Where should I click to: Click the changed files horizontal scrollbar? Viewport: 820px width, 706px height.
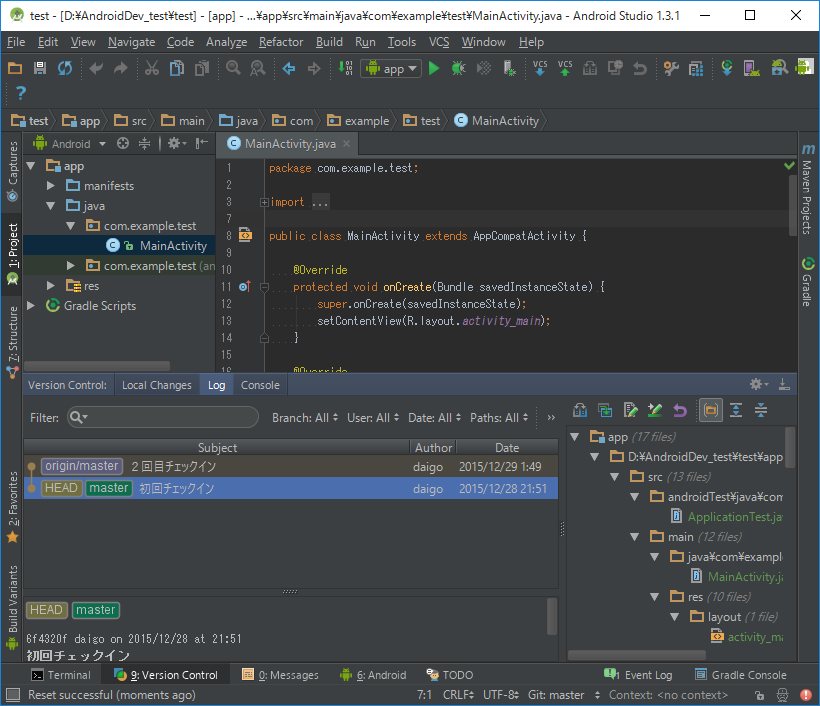tap(636, 655)
